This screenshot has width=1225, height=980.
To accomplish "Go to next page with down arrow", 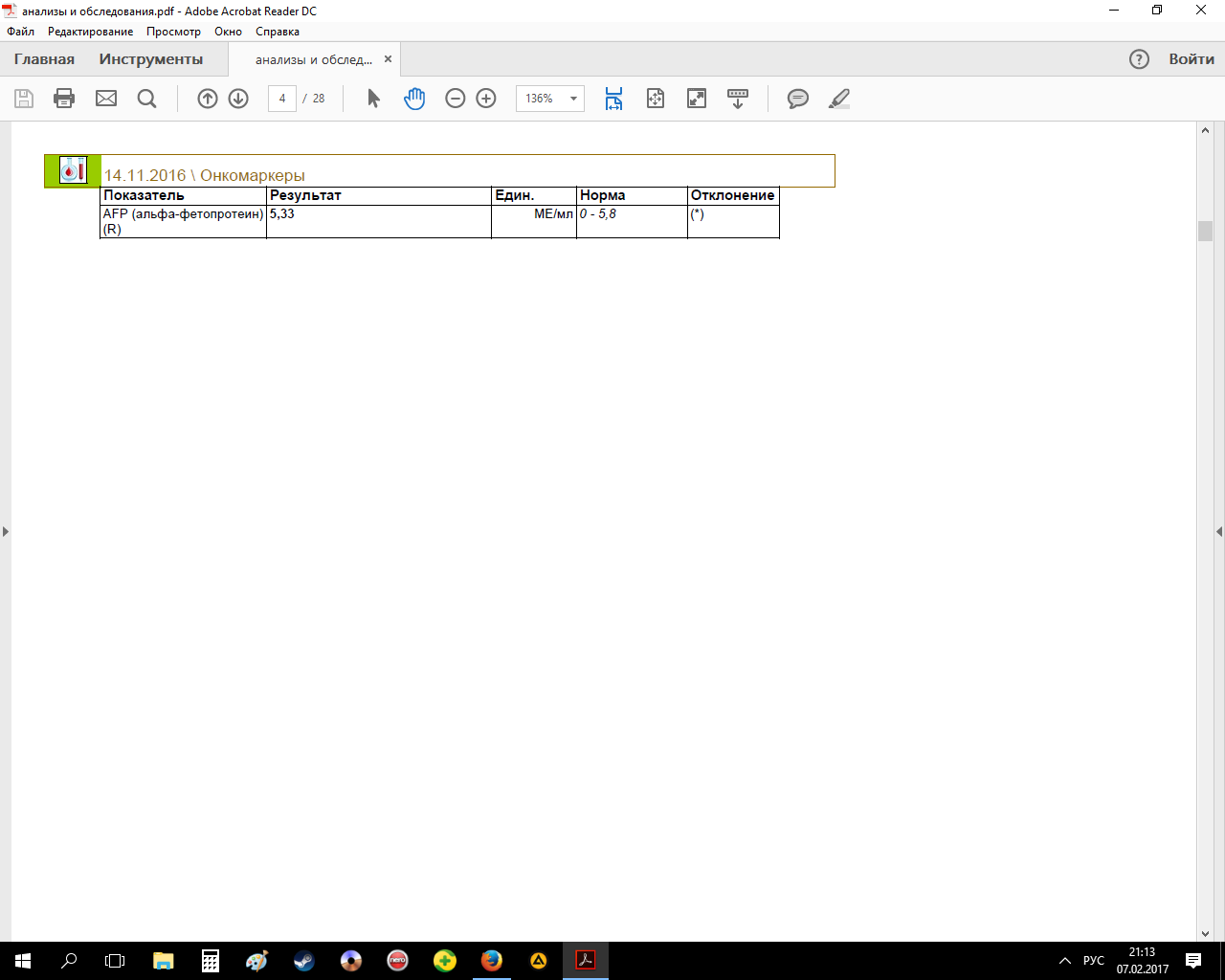I will point(238,99).
